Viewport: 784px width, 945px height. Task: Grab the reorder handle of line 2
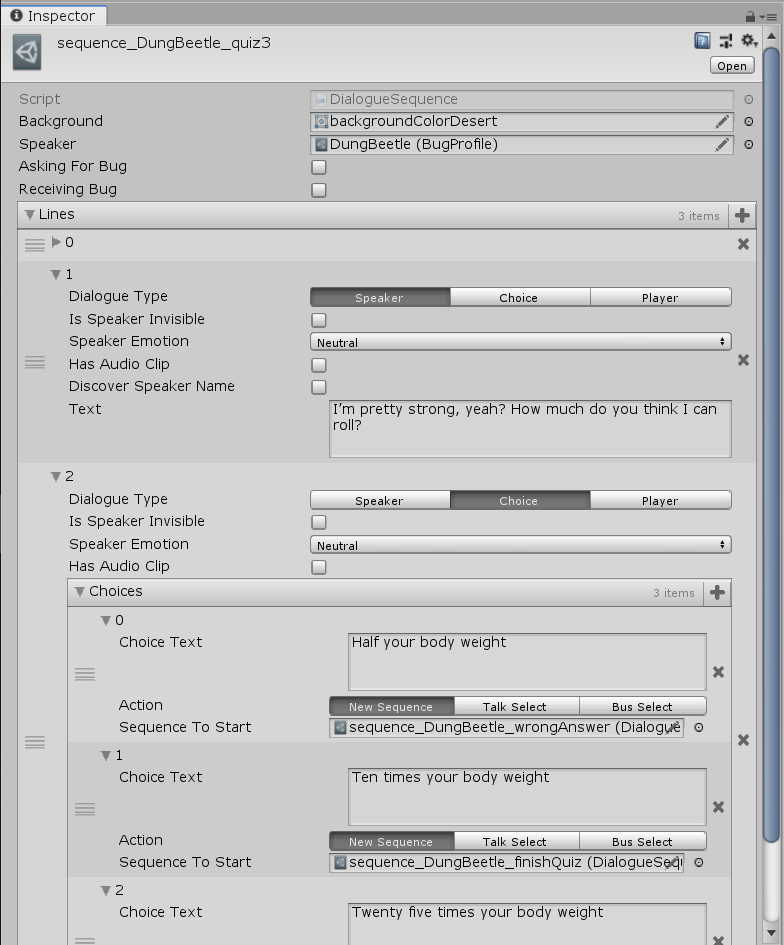pos(35,742)
